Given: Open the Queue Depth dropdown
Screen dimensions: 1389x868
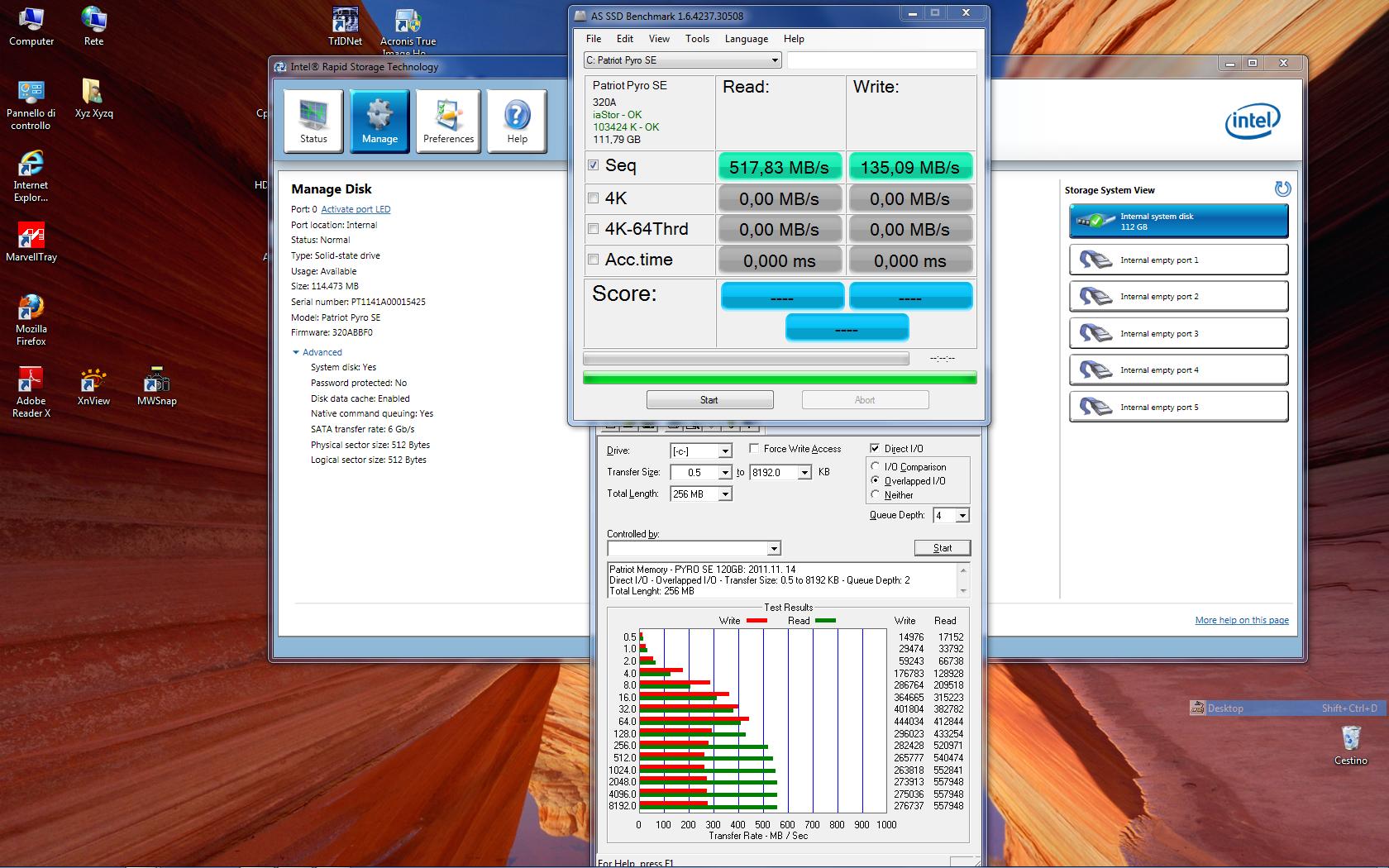Looking at the screenshot, I should [951, 515].
